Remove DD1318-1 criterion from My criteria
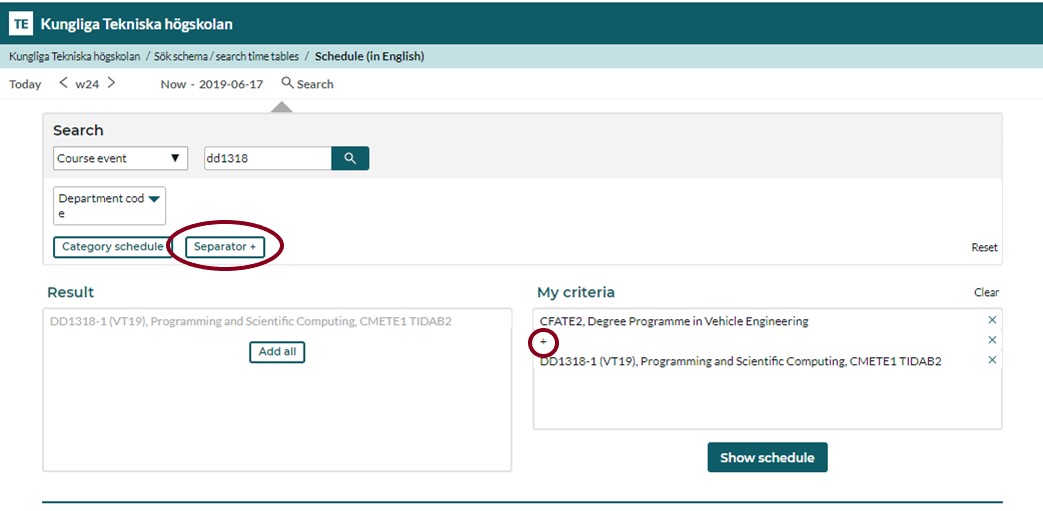 (992, 360)
